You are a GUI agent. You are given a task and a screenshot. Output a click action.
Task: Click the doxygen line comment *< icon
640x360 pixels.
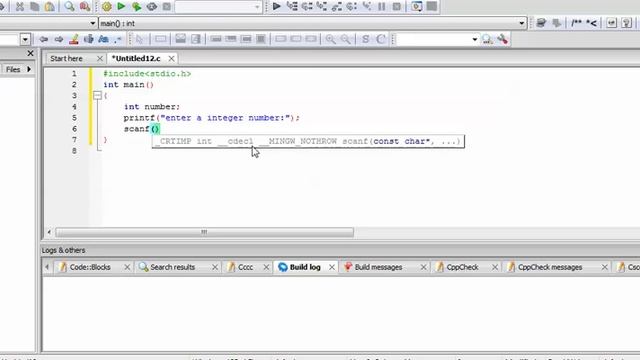point(592,23)
